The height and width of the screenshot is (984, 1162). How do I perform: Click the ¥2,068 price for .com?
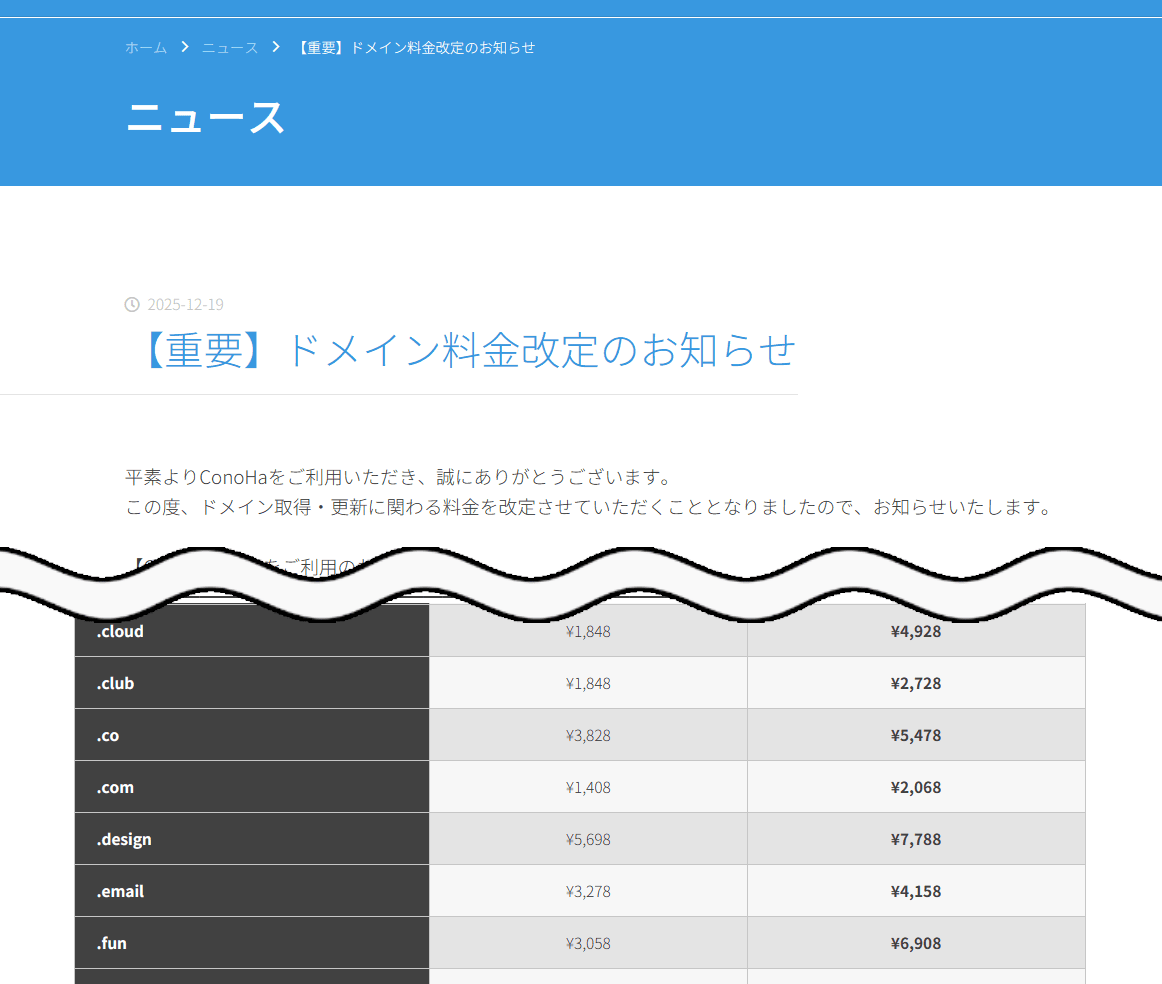pyautogui.click(x=916, y=787)
